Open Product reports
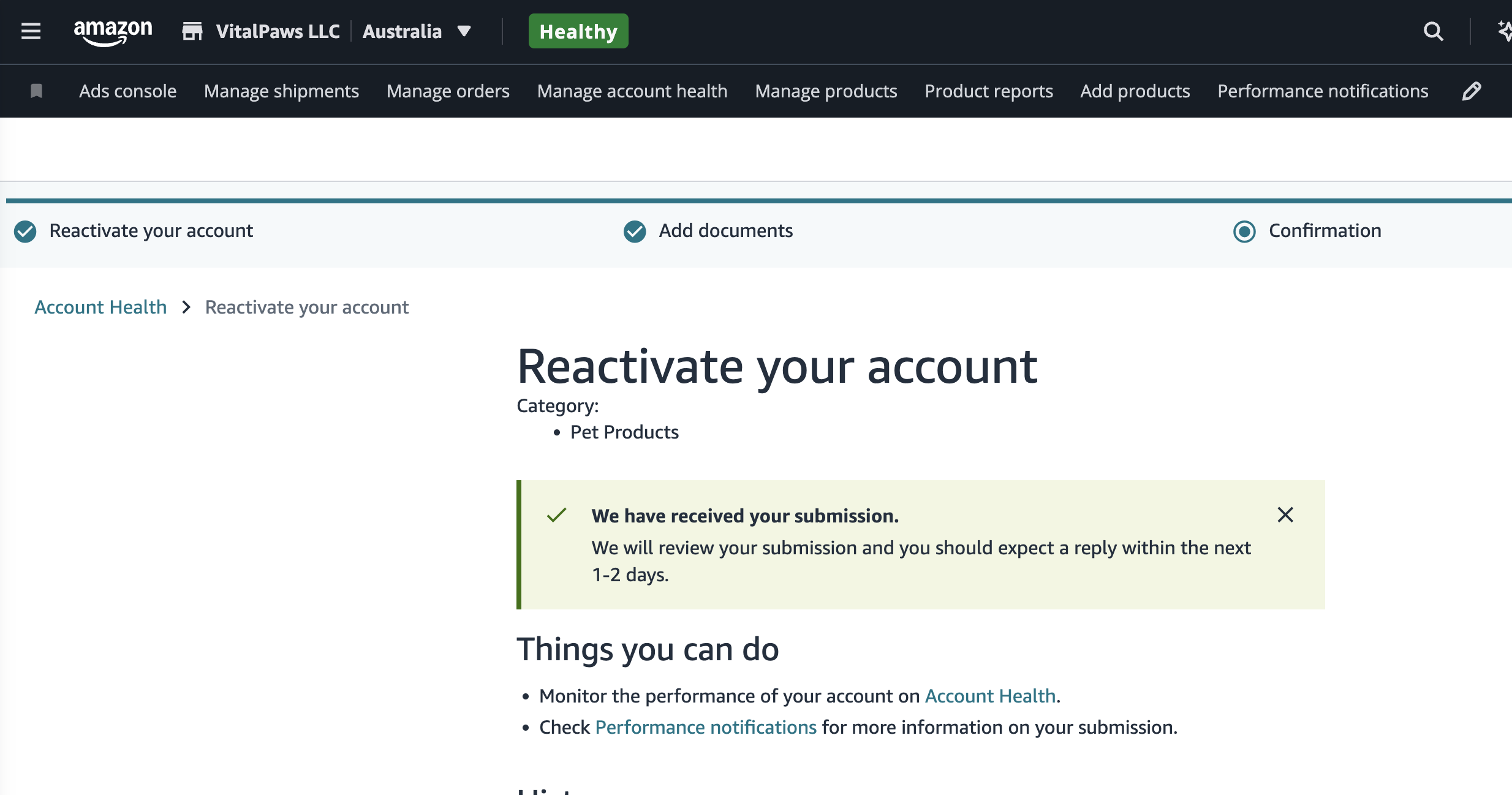 (x=989, y=91)
